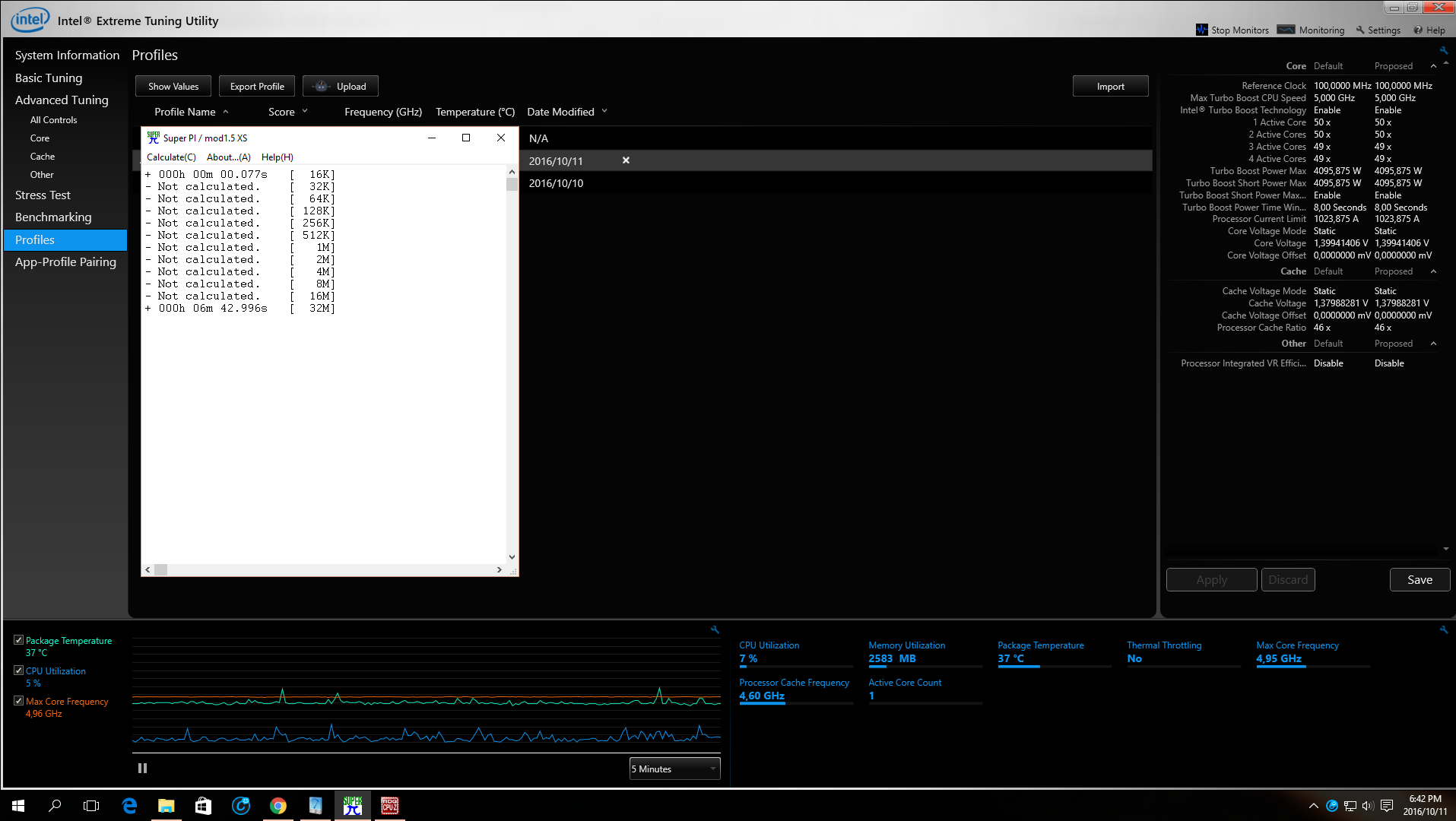Open File Explorer from taskbar
The image size is (1456, 821).
[x=166, y=806]
